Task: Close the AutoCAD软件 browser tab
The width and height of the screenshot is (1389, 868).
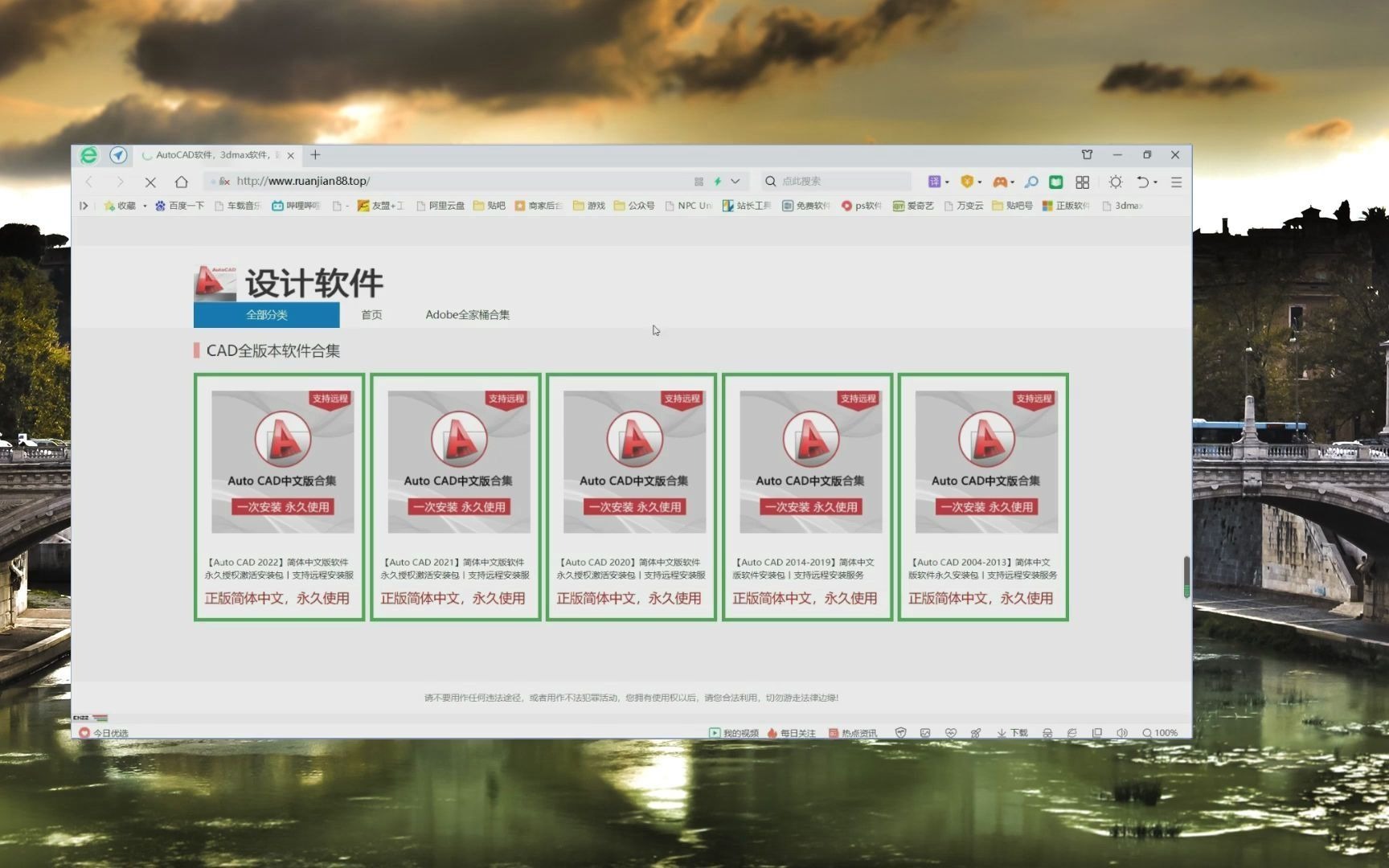Action: coord(290,155)
